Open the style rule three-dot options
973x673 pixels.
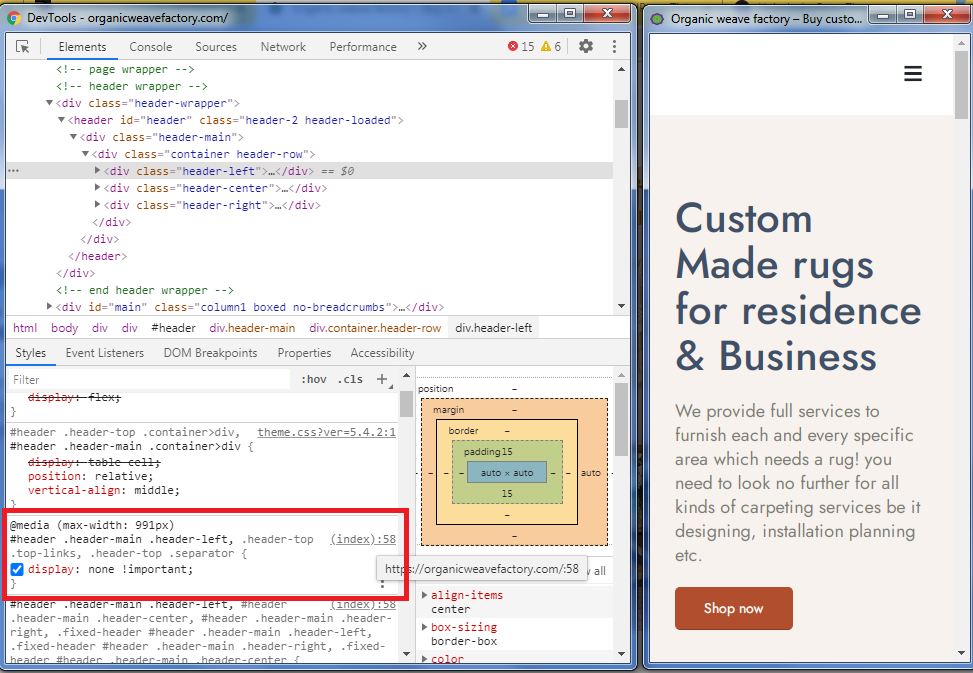(382, 584)
